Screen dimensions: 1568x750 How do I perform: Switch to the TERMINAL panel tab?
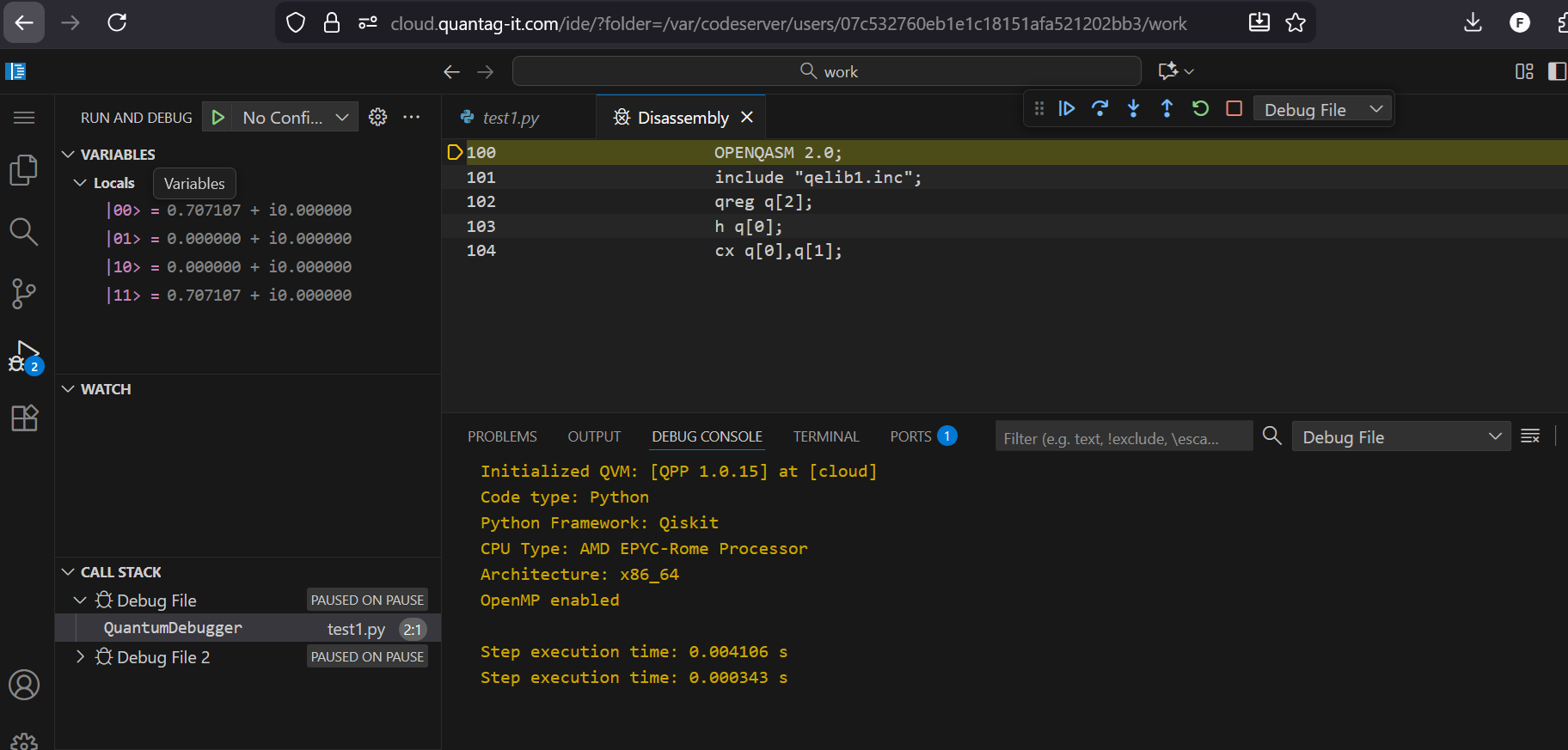click(x=825, y=436)
